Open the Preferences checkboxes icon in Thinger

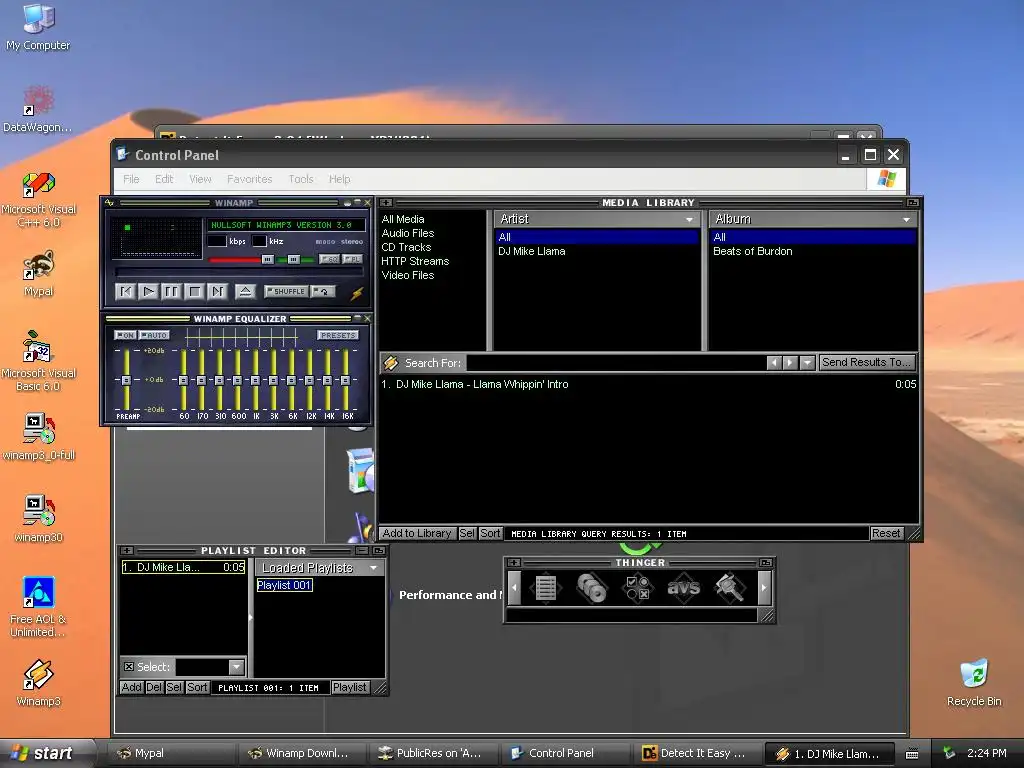(x=637, y=588)
